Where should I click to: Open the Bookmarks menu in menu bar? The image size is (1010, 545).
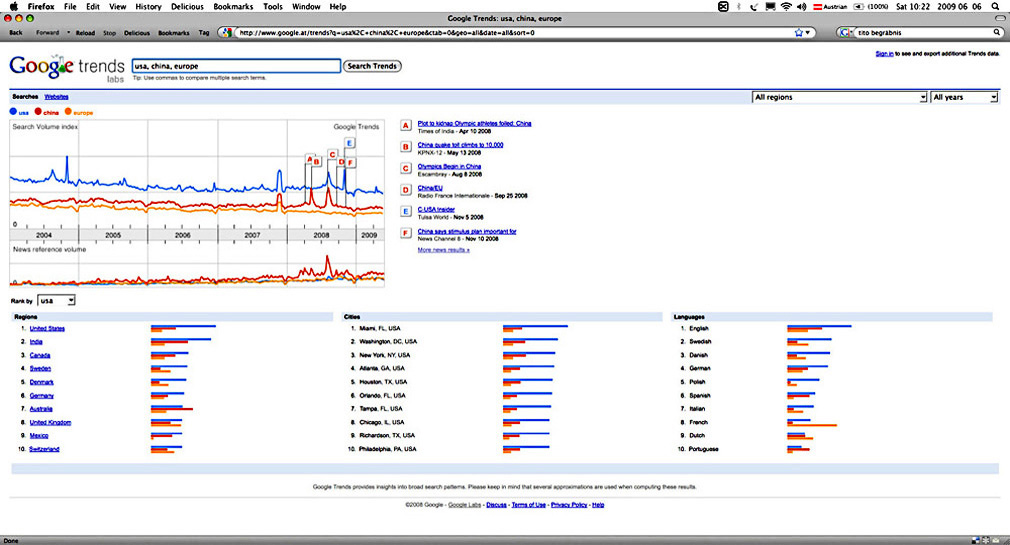233,6
